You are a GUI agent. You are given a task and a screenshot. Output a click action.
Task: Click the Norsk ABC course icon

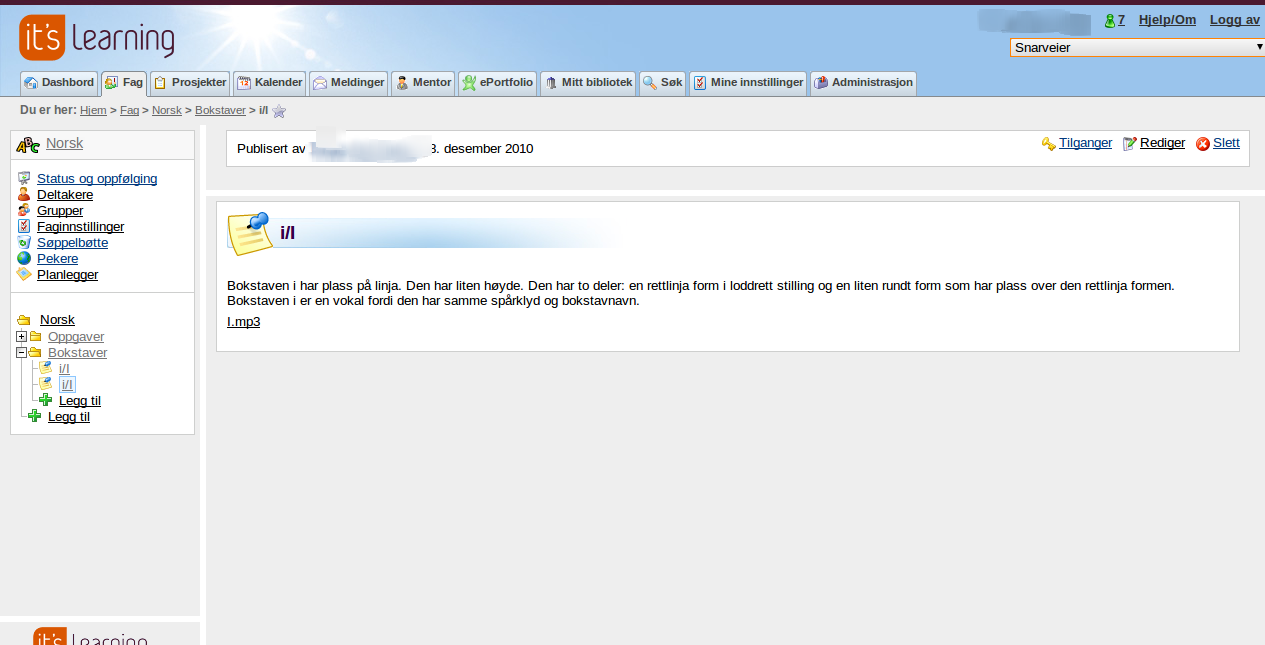(x=28, y=145)
